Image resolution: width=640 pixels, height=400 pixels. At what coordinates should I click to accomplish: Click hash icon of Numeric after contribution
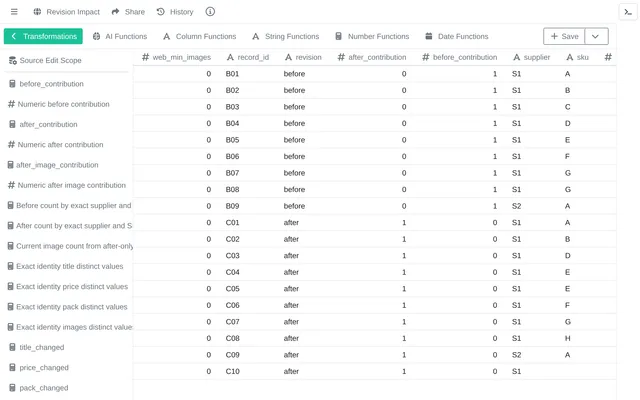pyautogui.click(x=11, y=144)
